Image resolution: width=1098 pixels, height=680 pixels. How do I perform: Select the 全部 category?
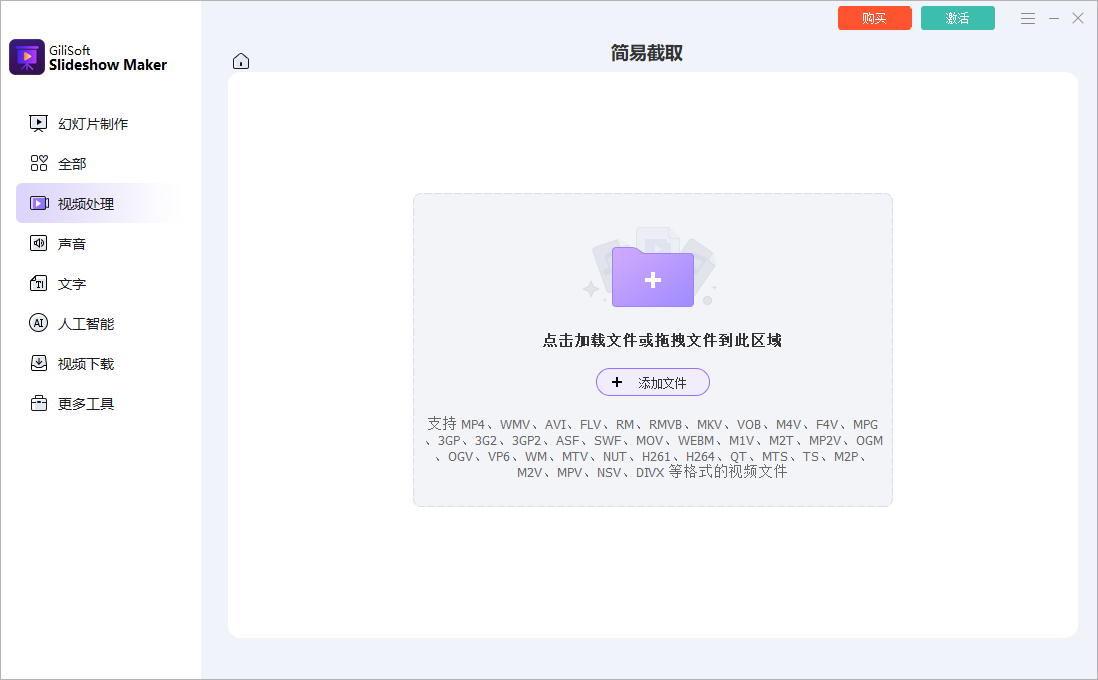click(72, 164)
